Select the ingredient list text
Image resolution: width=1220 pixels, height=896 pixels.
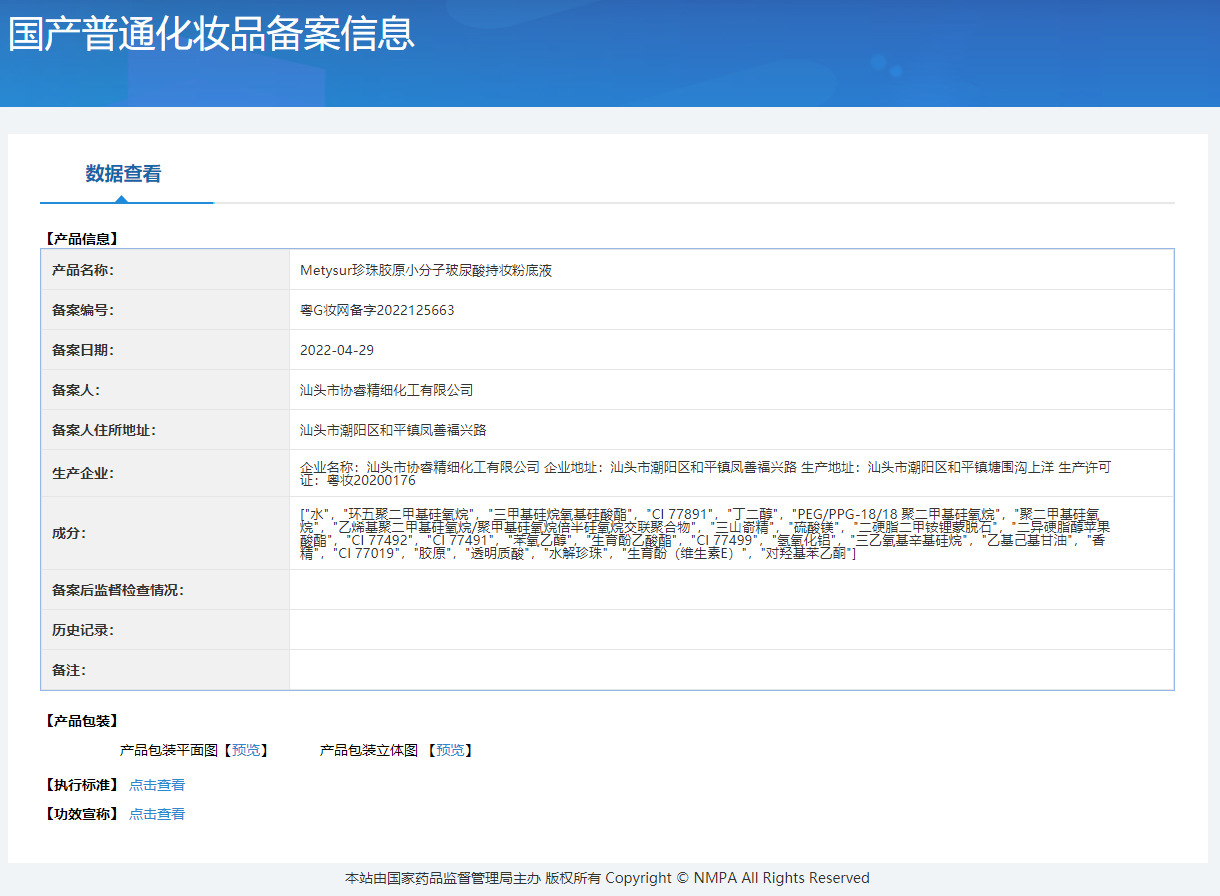tap(706, 533)
